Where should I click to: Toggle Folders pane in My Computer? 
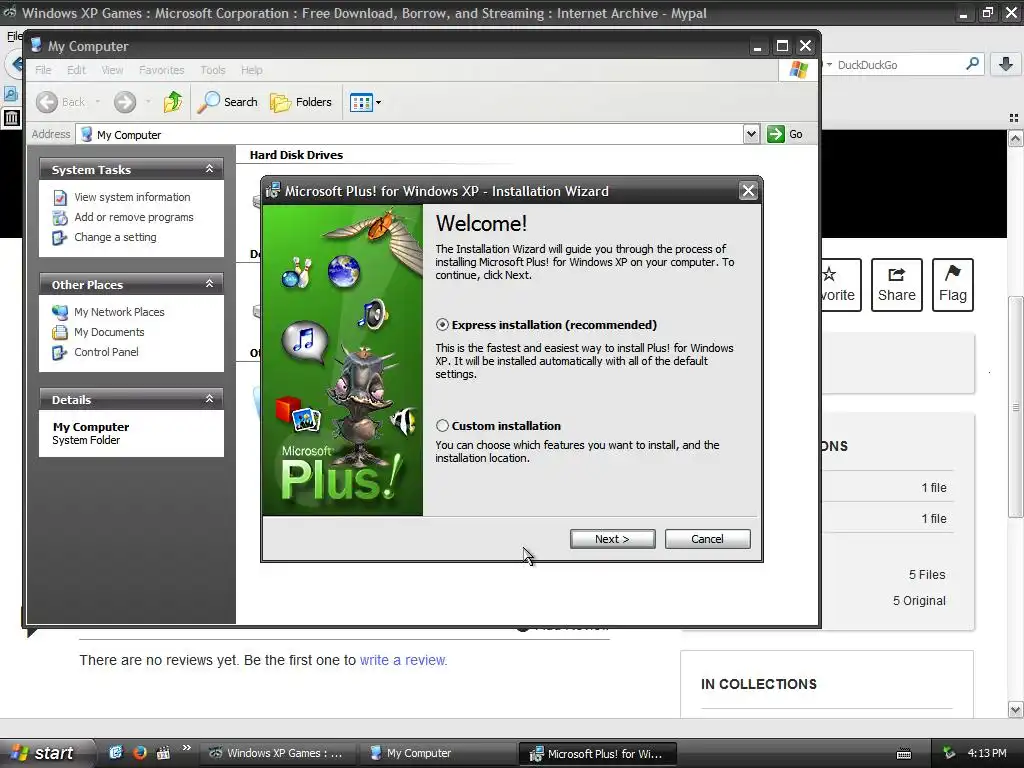301,102
